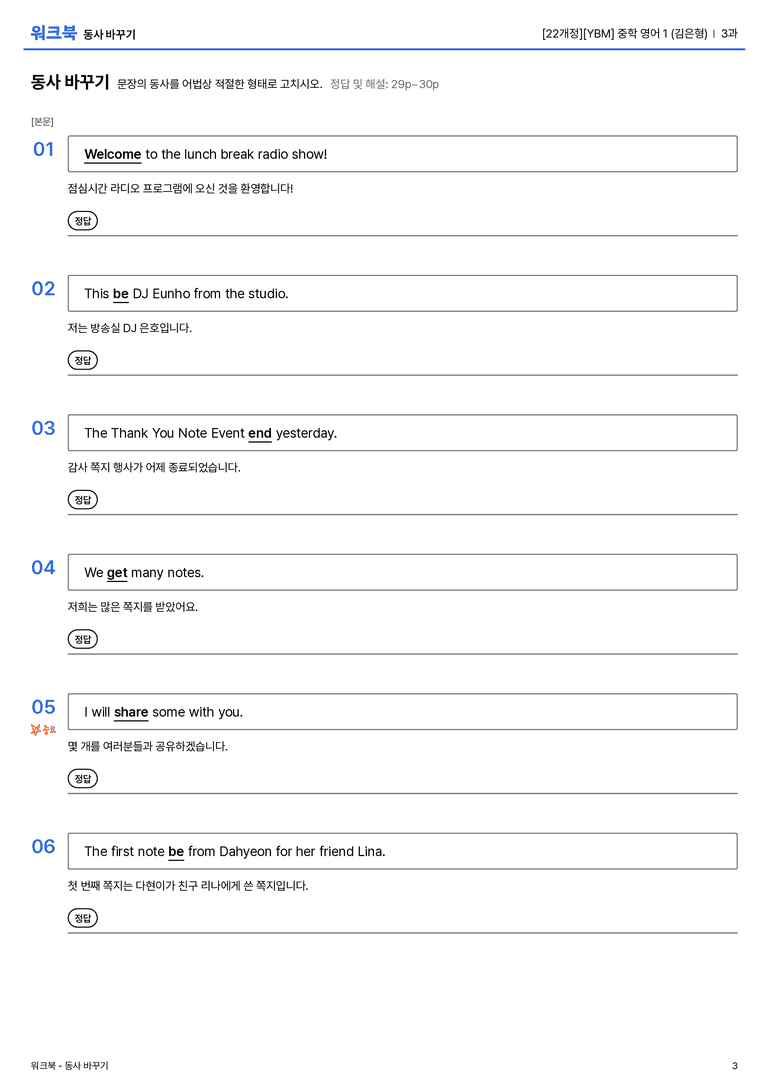Click the underlined verb 'share'
768x1087 pixels.
131,712
